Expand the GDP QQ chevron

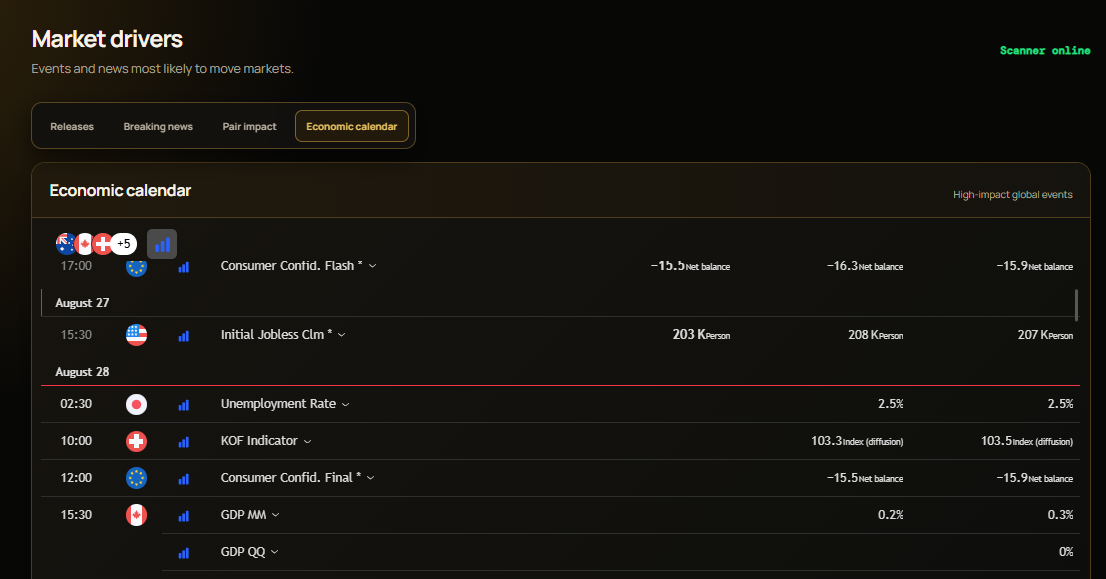(x=274, y=551)
